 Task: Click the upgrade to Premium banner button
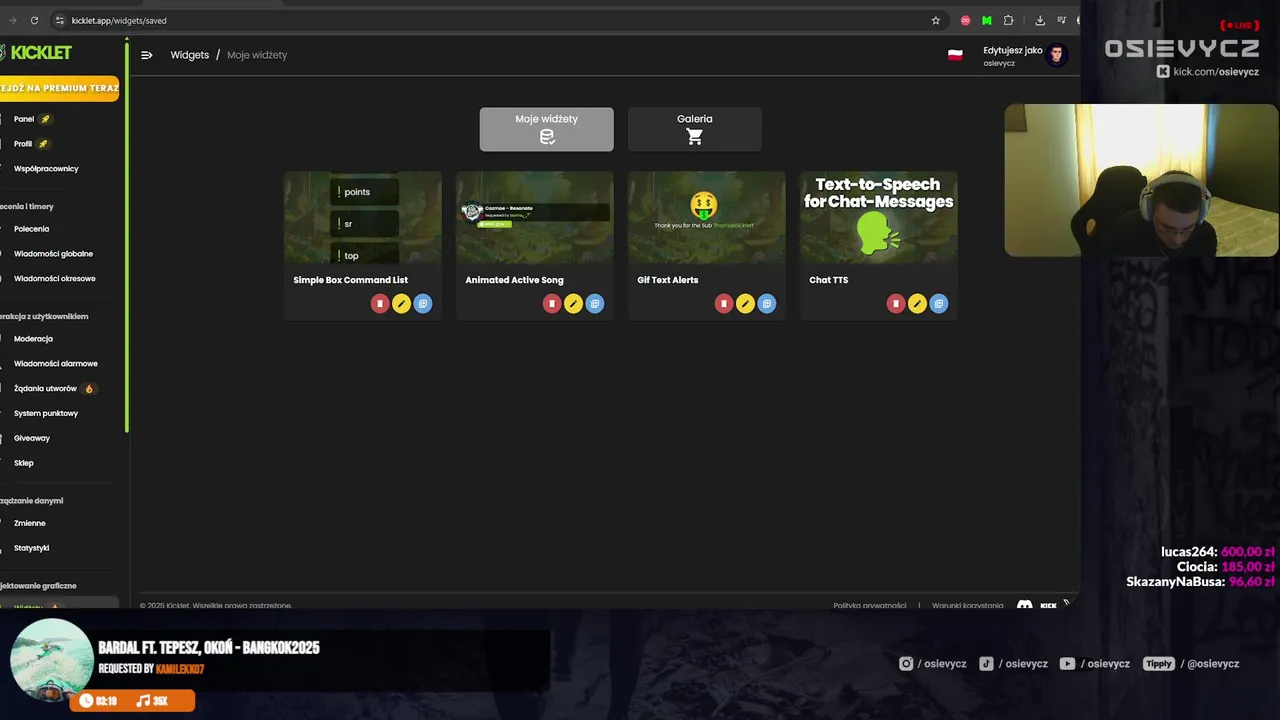[x=59, y=88]
